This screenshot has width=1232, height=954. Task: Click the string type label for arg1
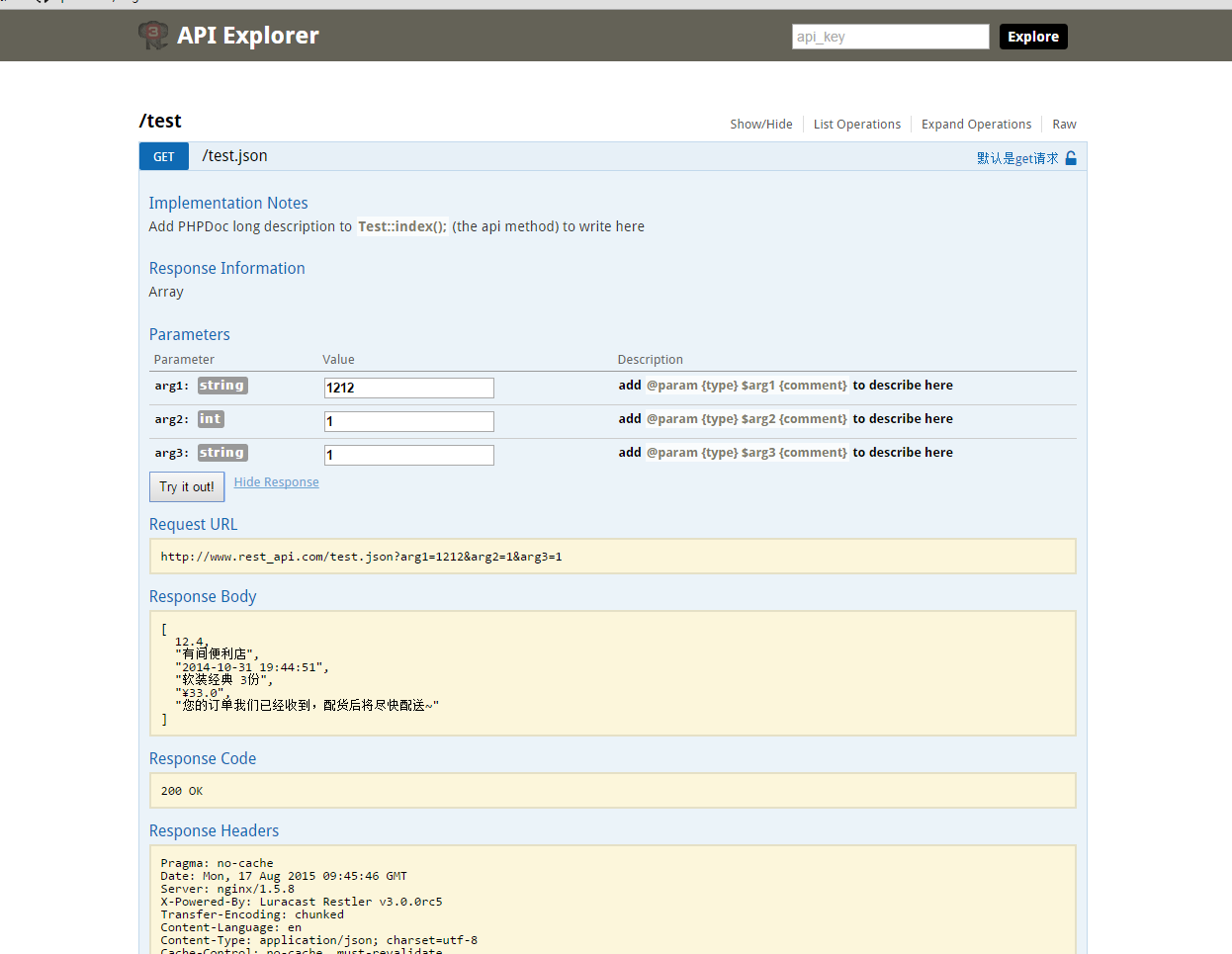(222, 386)
